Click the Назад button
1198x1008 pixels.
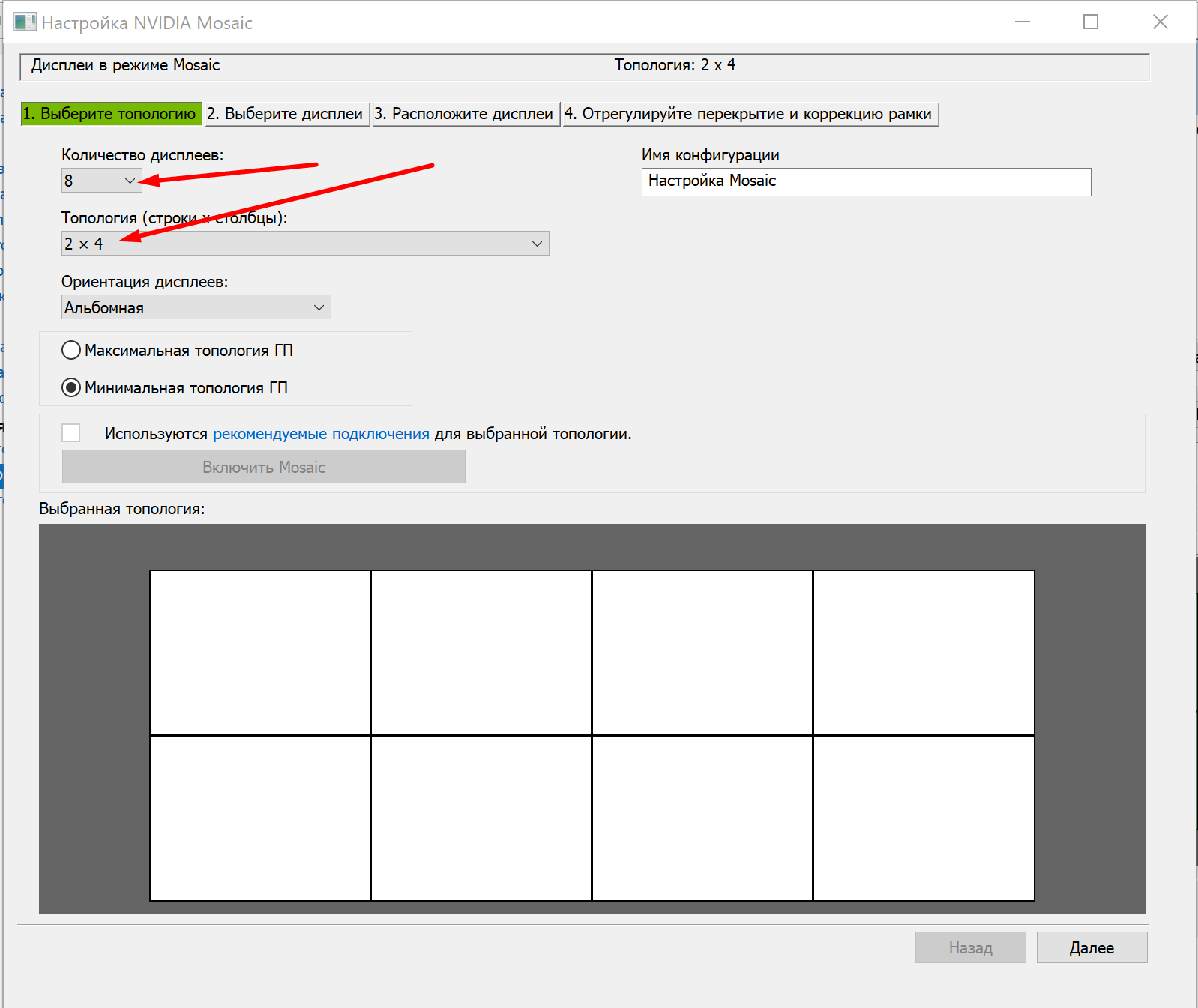click(x=970, y=947)
